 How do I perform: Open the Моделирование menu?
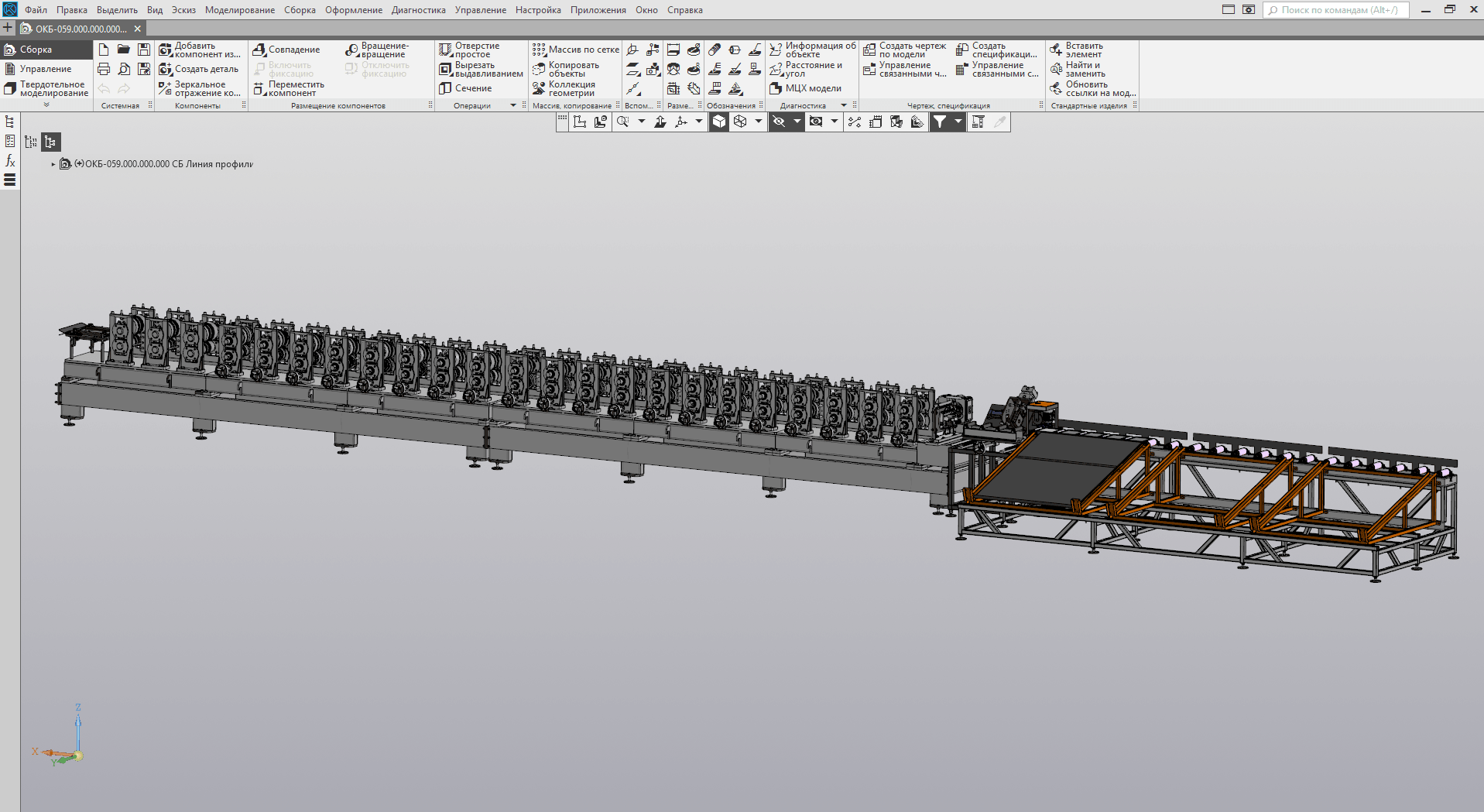(239, 10)
